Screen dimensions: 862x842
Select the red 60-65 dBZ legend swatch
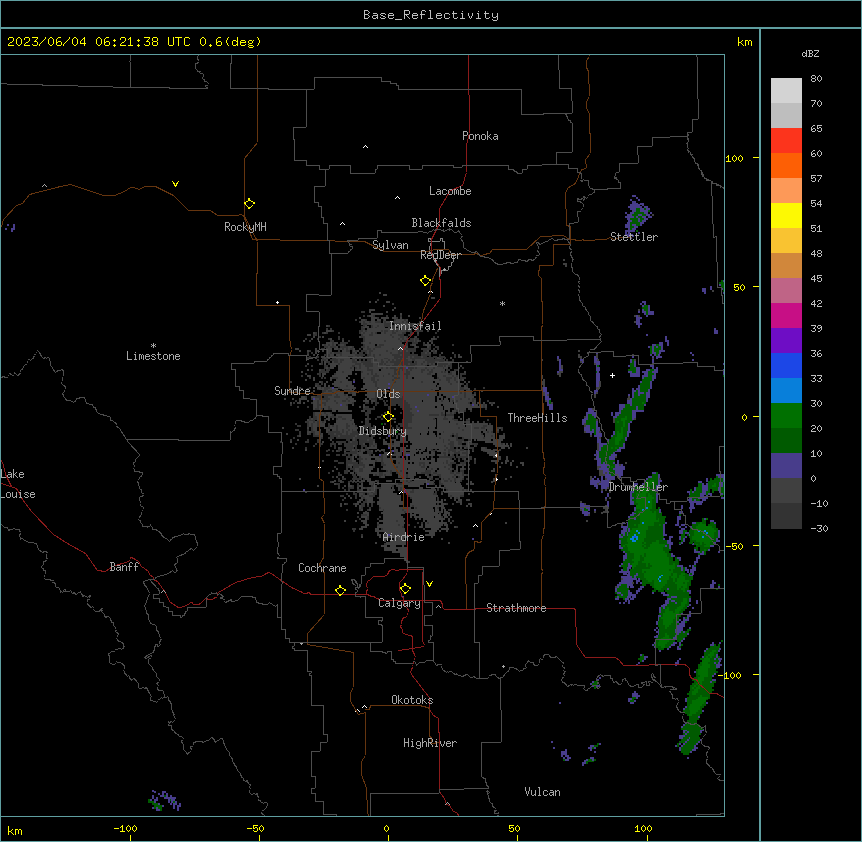[786, 141]
